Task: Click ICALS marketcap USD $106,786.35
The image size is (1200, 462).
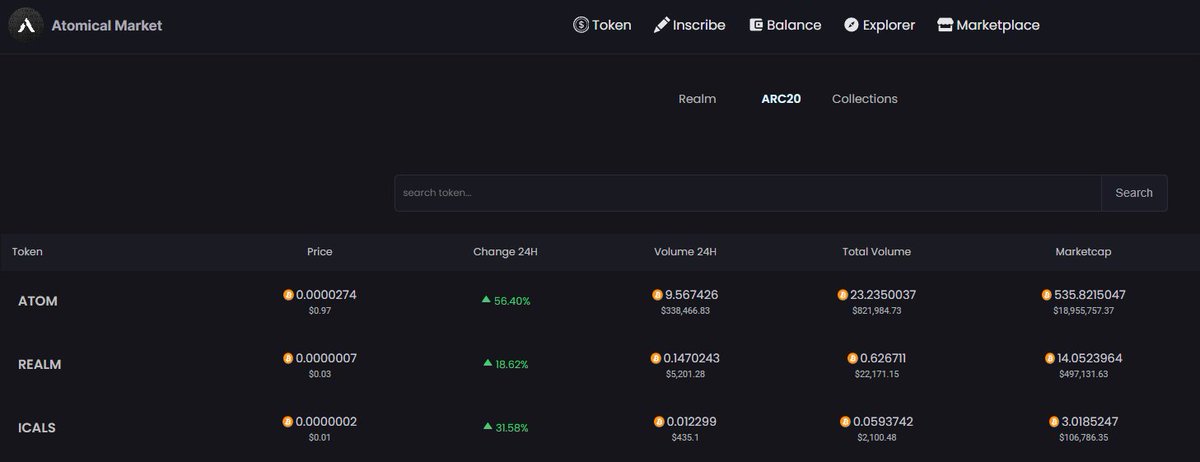Action: point(1084,438)
